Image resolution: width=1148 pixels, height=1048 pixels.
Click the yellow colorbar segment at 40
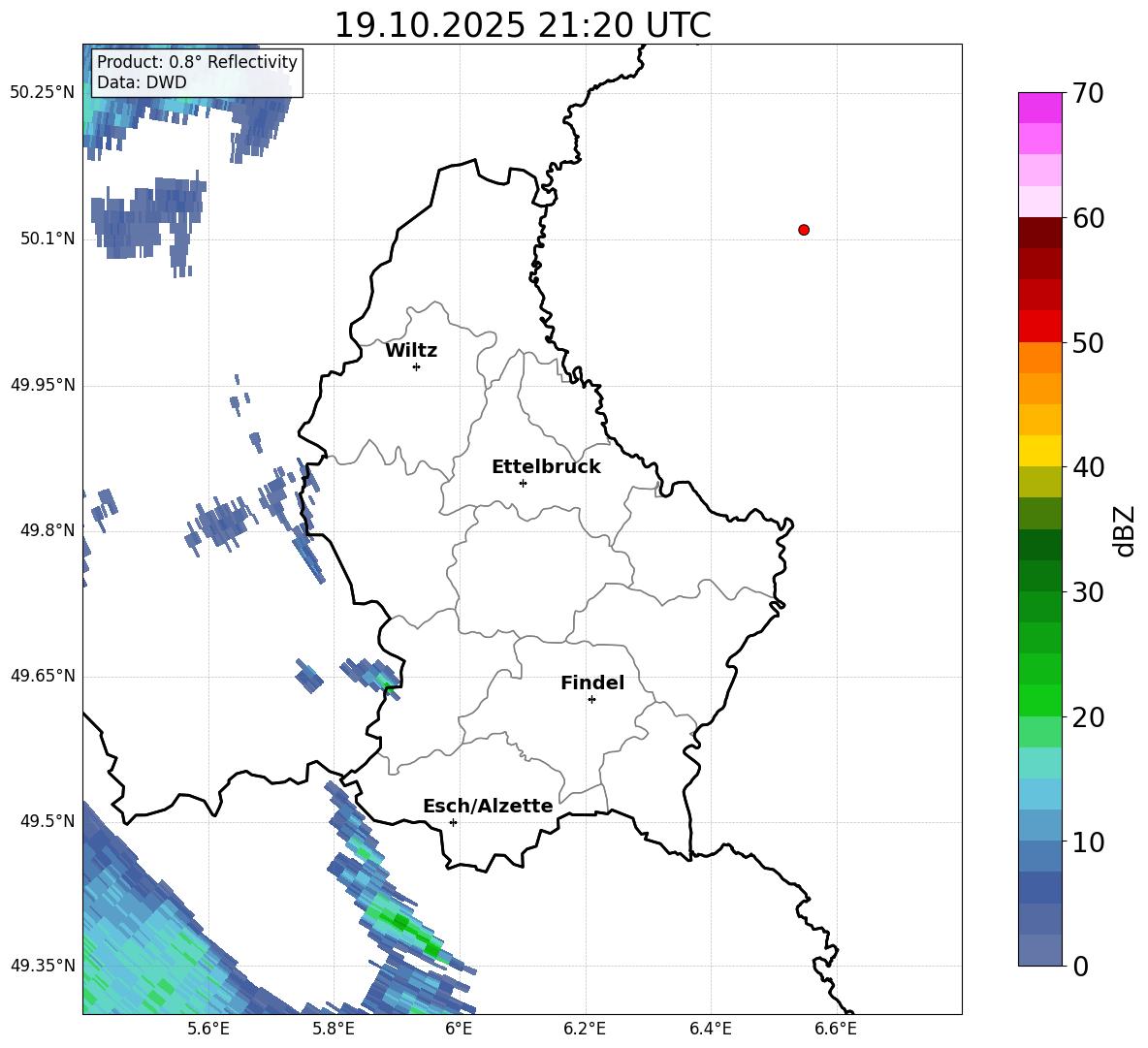pyautogui.click(x=1039, y=451)
